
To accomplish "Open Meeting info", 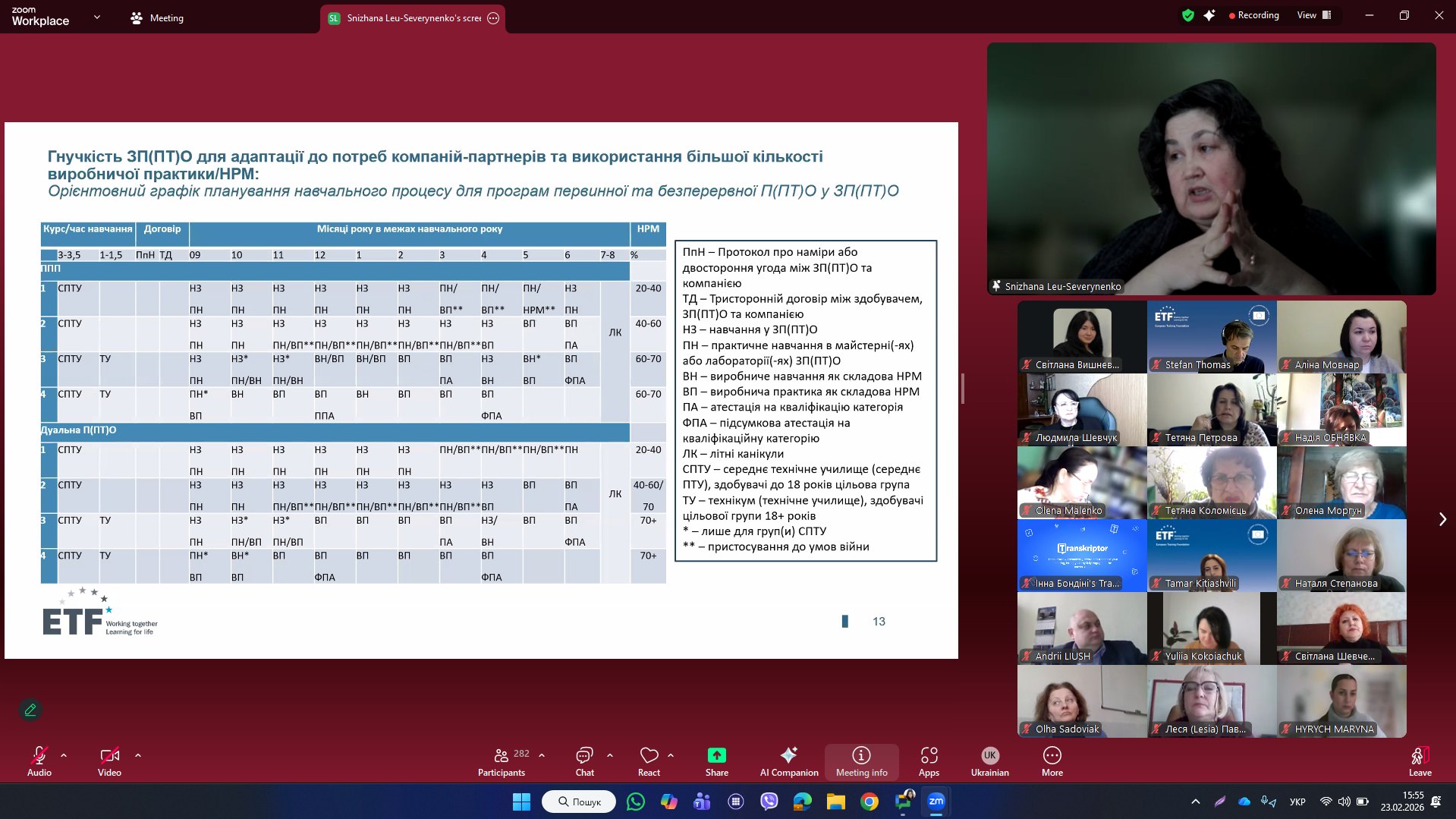I will pyautogui.click(x=861, y=761).
